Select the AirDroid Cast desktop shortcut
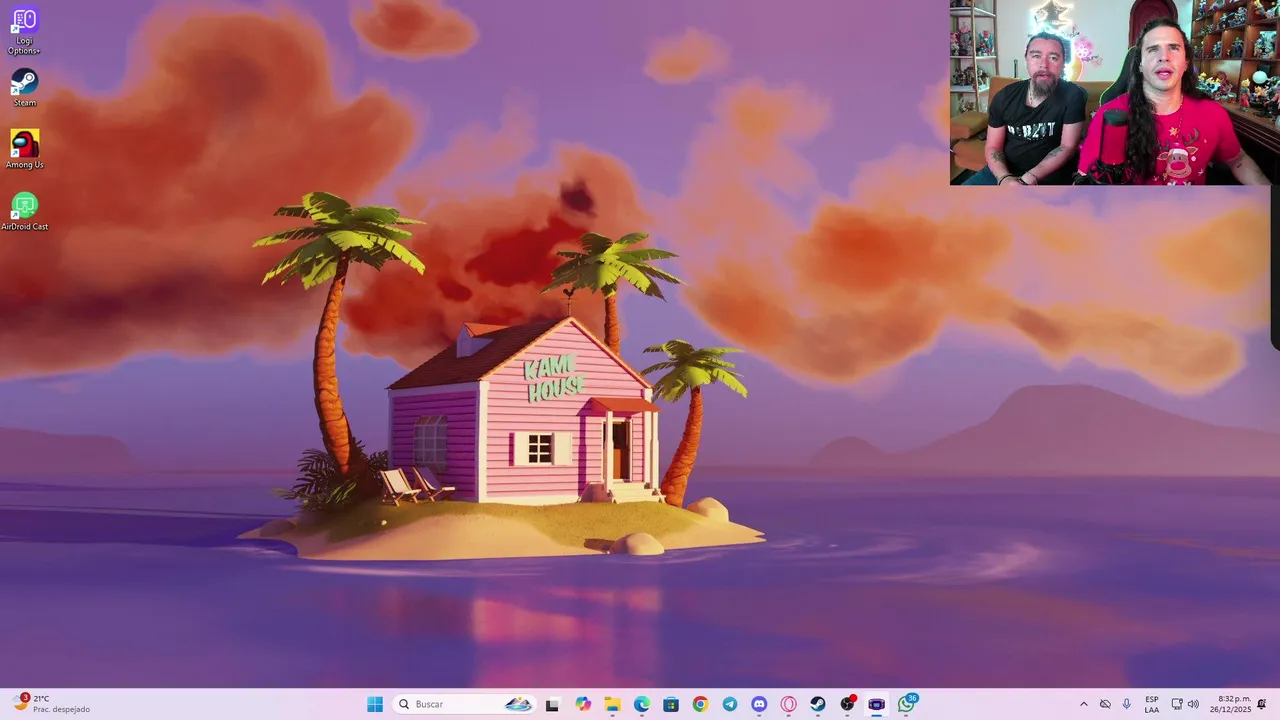This screenshot has height=720, width=1280. click(24, 211)
